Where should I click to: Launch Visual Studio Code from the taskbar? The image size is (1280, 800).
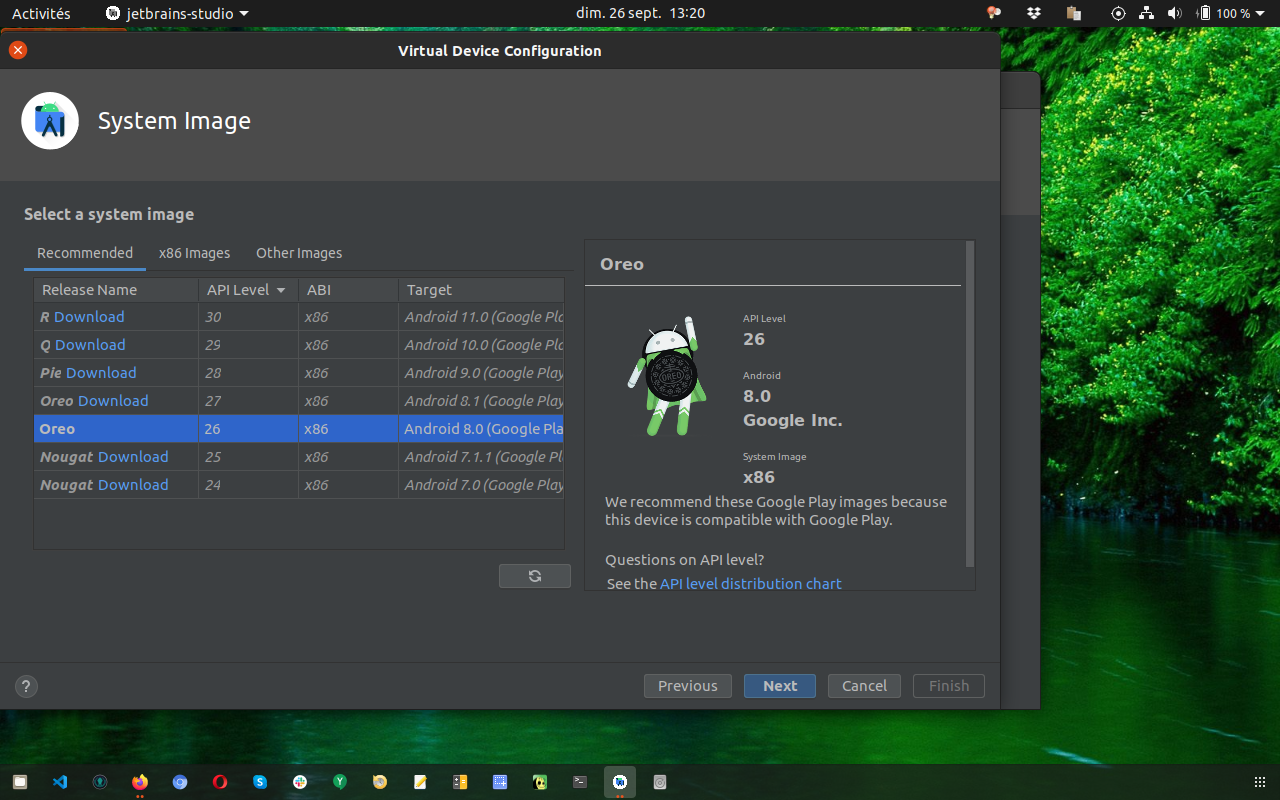pos(60,782)
